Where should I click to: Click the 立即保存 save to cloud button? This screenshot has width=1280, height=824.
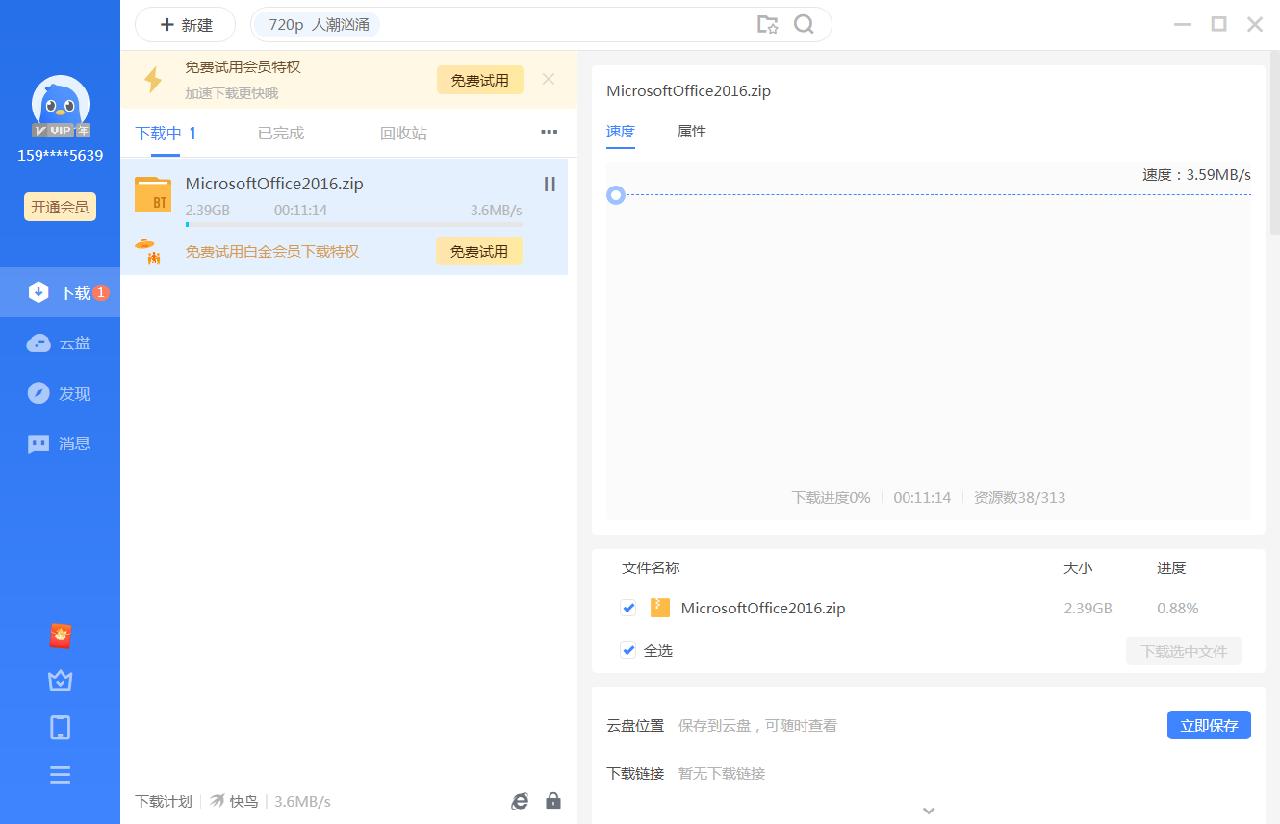1208,725
